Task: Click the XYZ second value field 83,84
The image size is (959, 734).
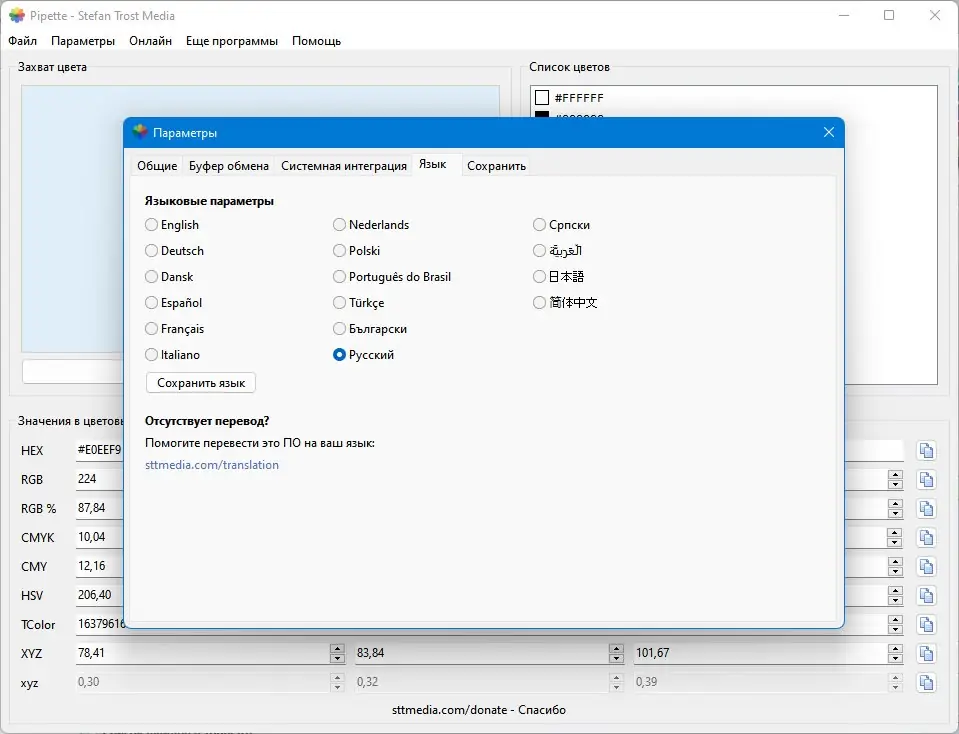Action: [482, 653]
